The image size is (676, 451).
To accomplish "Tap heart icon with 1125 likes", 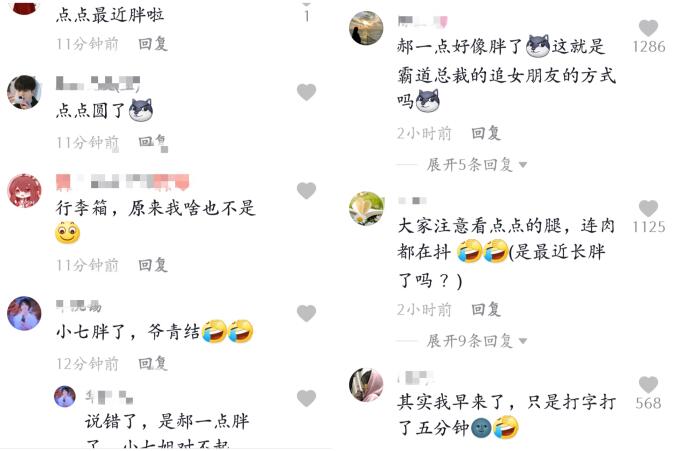I will pos(648,208).
